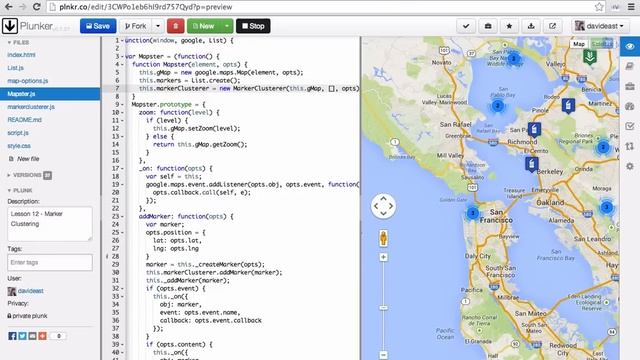Open index.html in the file list
Screen dimensions: 640x360
(x=21, y=55)
